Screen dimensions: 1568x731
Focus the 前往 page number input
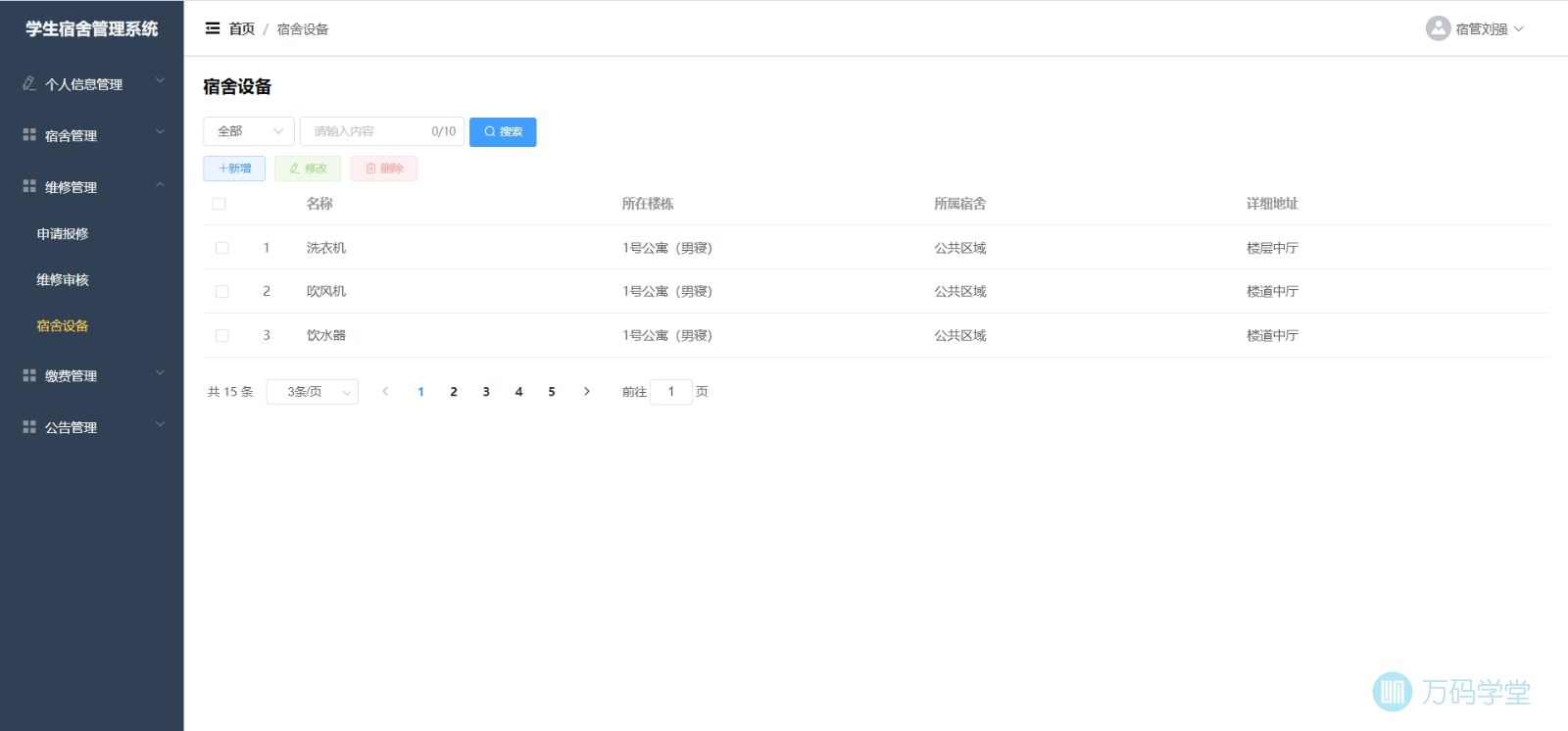click(x=671, y=392)
